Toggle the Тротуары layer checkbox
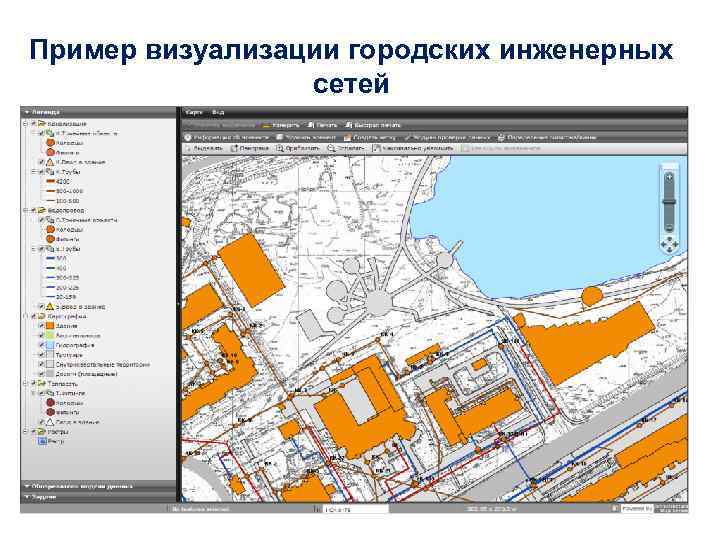720x540 pixels. coord(41,355)
